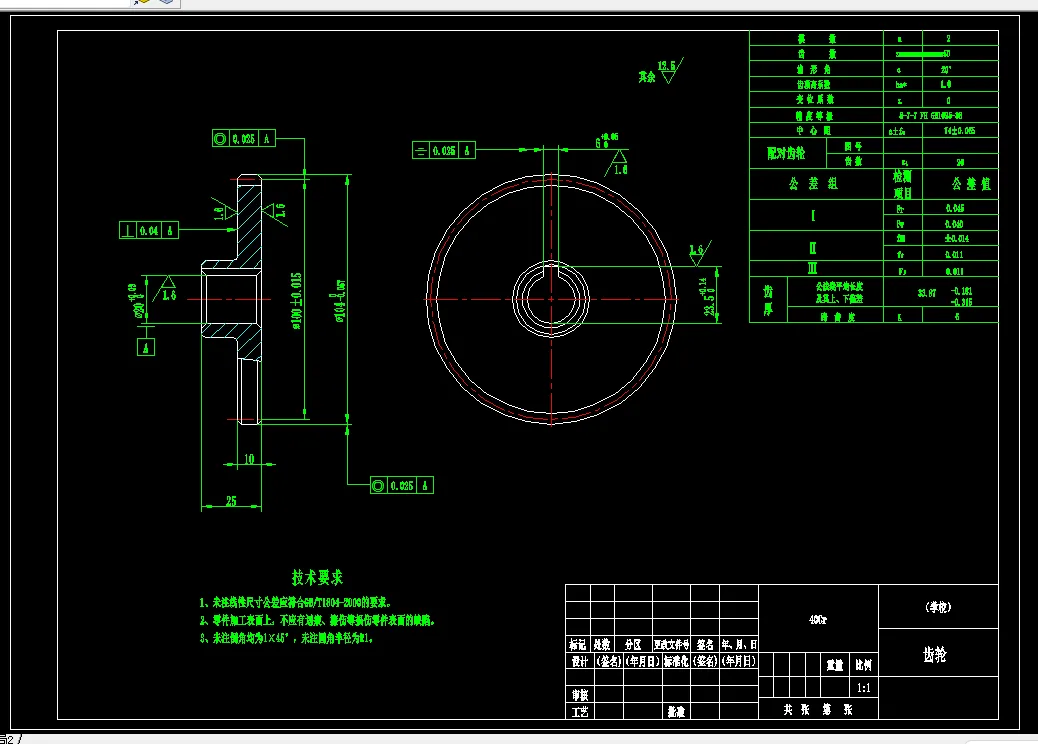Click the 齿厚 cell in parameter table
1038x744 pixels.
pyautogui.click(x=768, y=301)
